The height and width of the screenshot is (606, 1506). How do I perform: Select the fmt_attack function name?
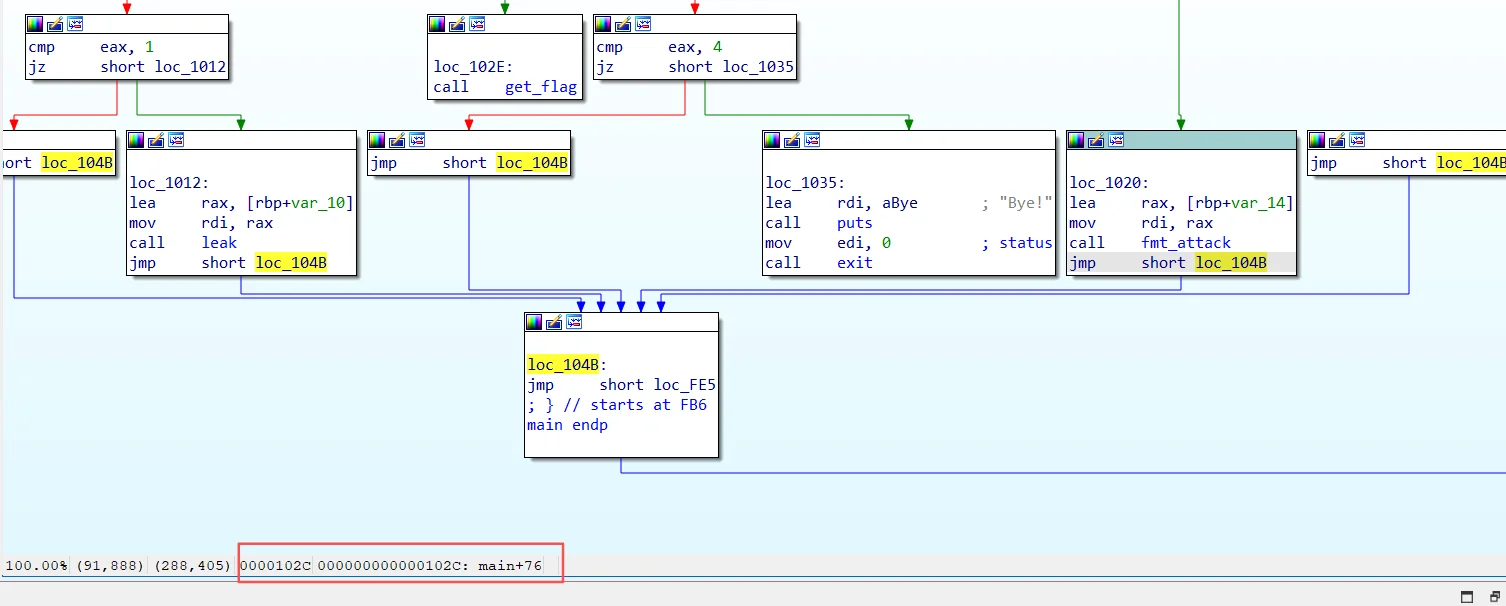1186,243
